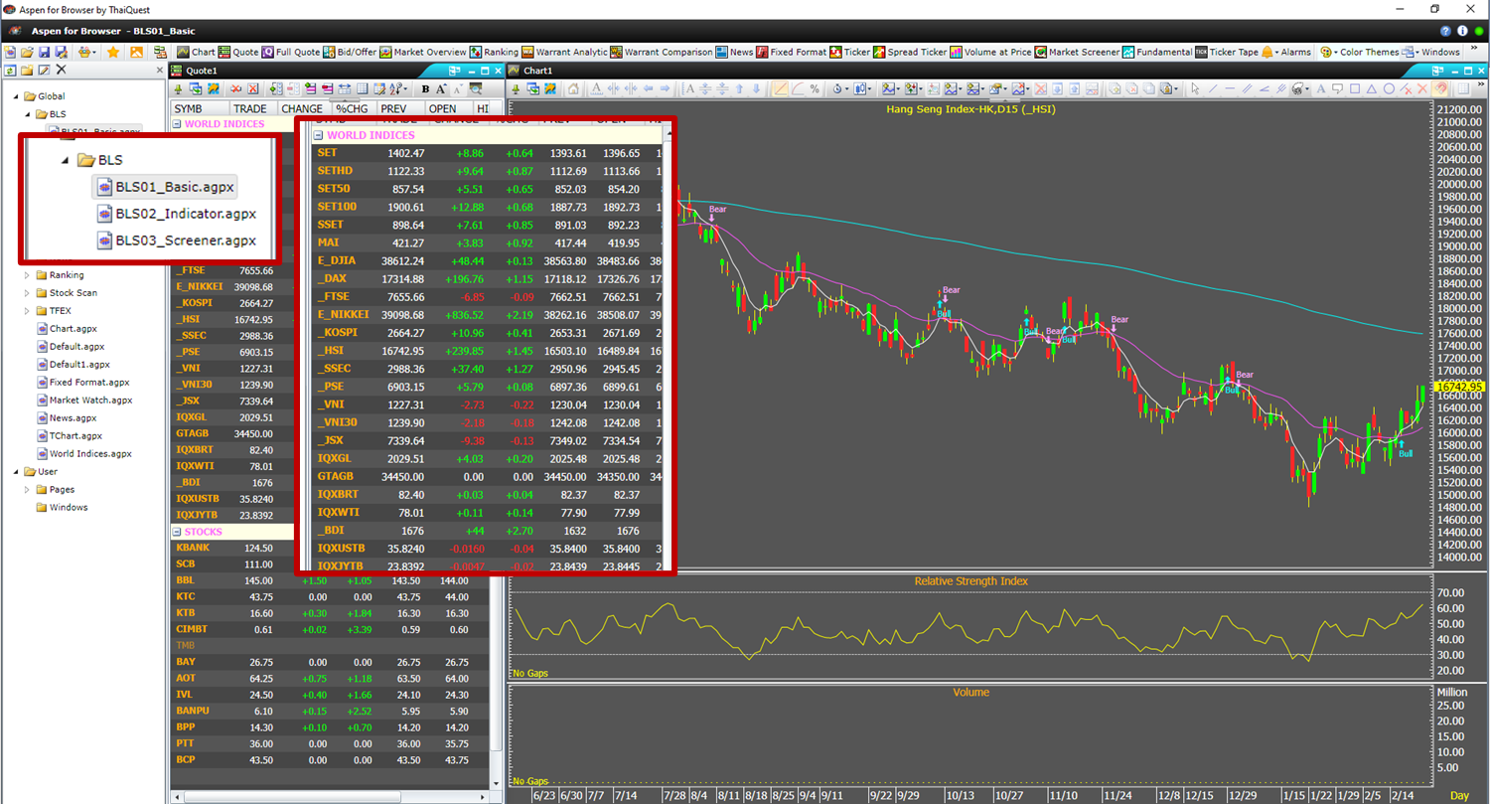Open the Warrant Analytic tool
The image size is (1490, 804).
point(564,52)
